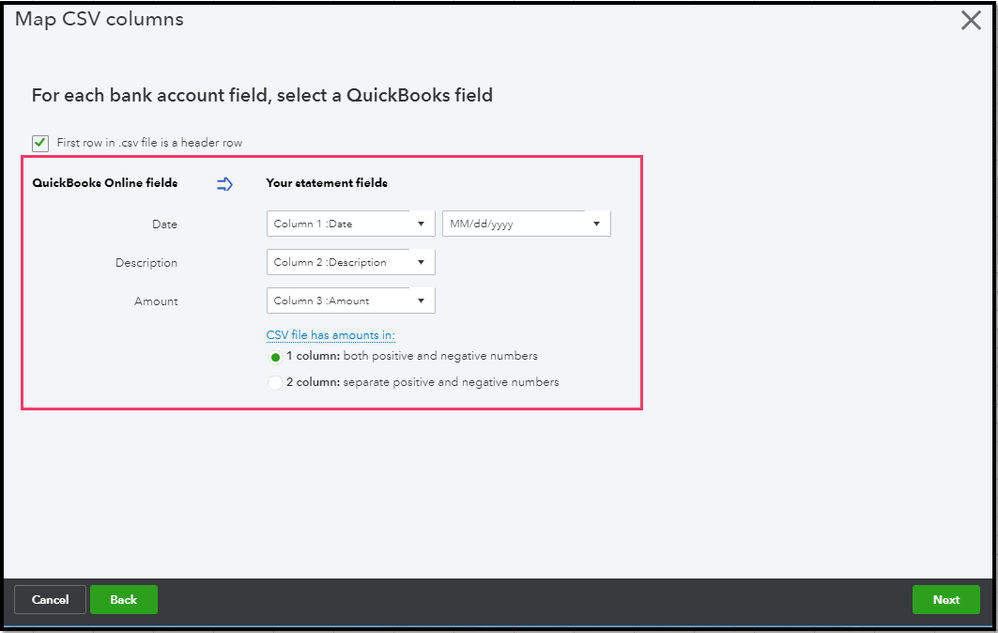Open the Column 1 :Date dropdown
Viewport: 998px width, 633px height.
[350, 224]
